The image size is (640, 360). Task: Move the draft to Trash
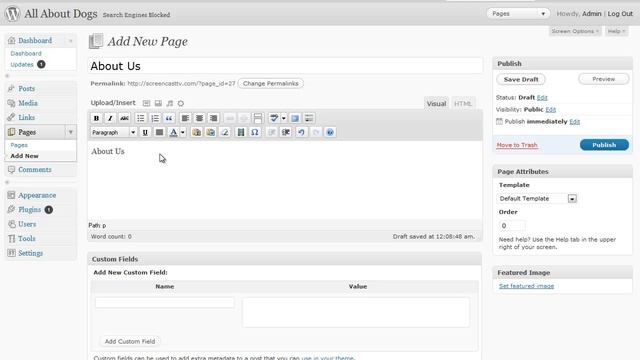click(x=517, y=145)
